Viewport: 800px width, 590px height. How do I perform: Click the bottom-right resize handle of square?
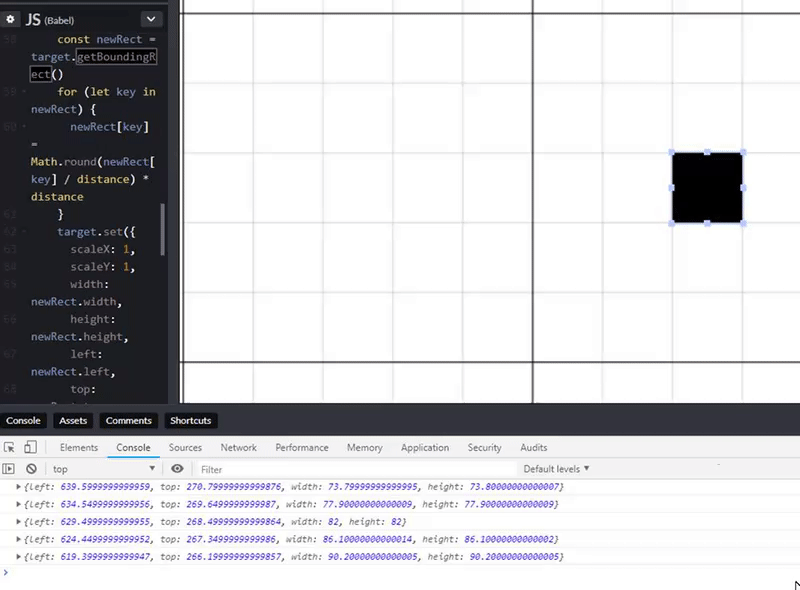[x=743, y=223]
